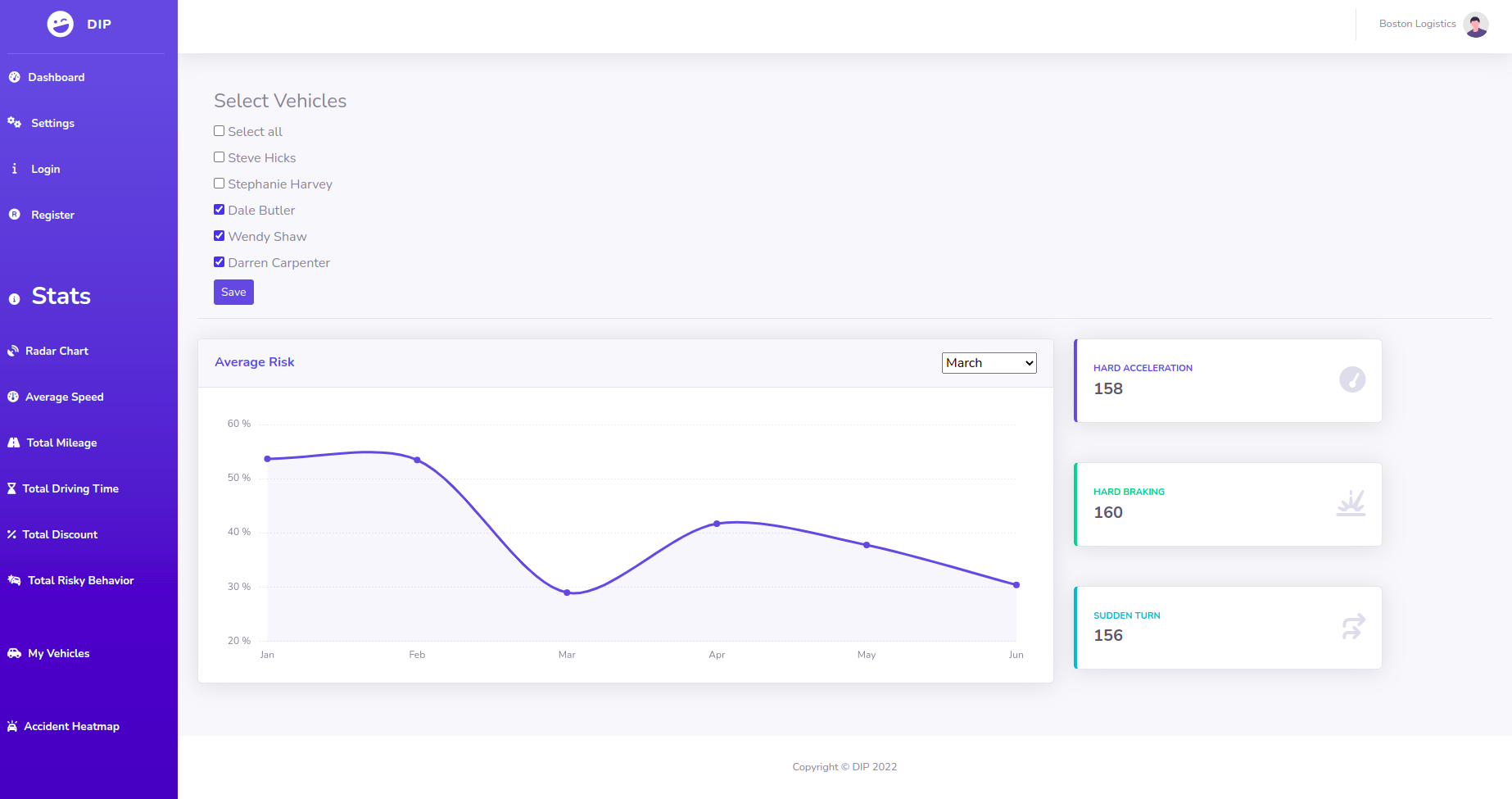Open the Radar Chart page
Image resolution: width=1512 pixels, height=799 pixels.
pyautogui.click(x=57, y=351)
